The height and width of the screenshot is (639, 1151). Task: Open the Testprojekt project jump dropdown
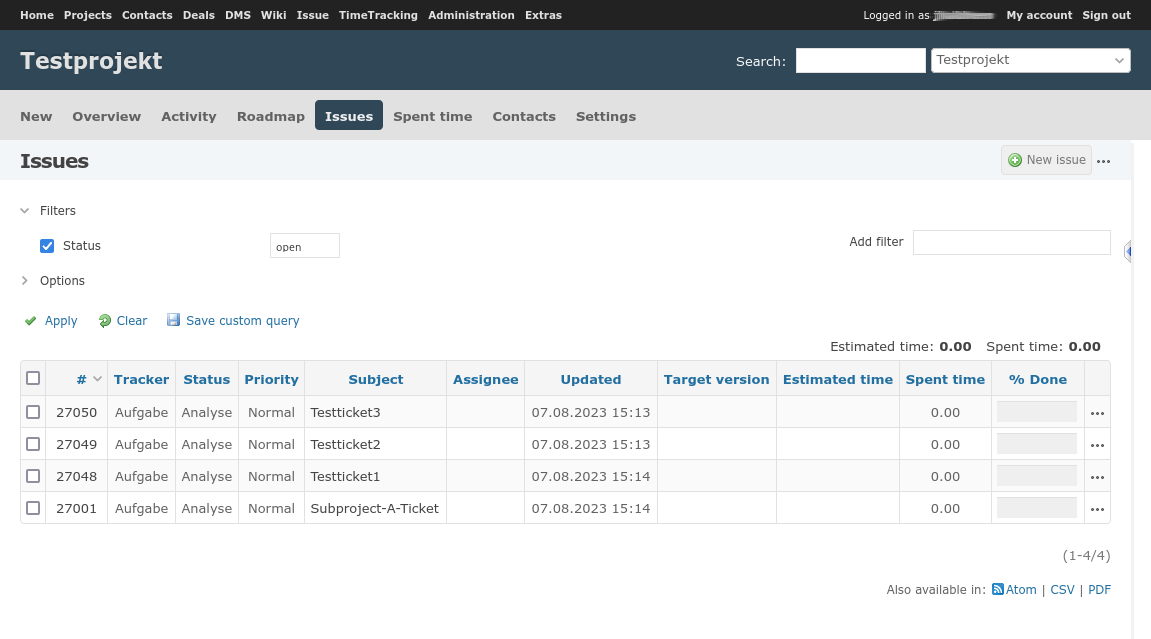(x=1030, y=61)
